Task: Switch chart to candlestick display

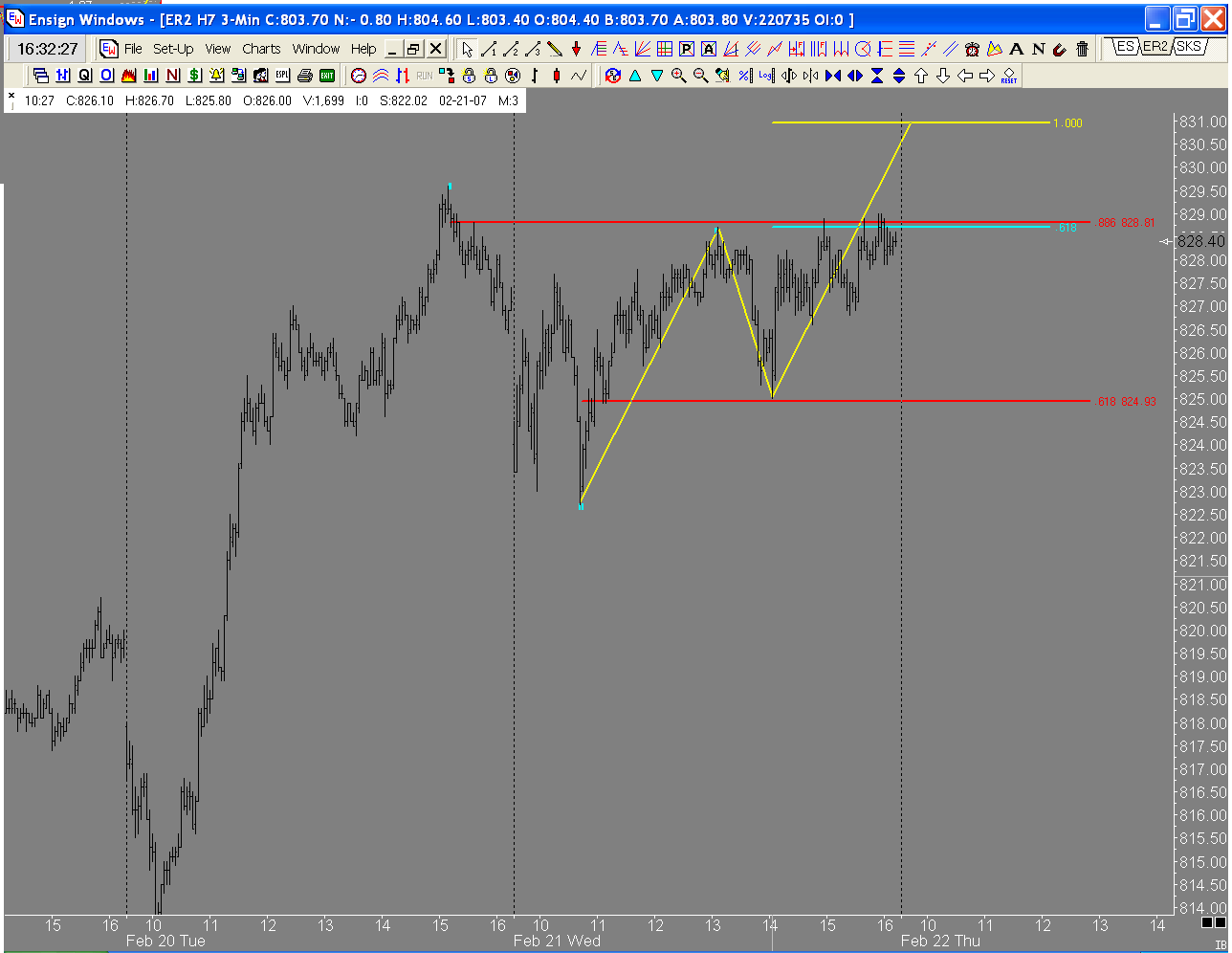Action: coord(557,76)
